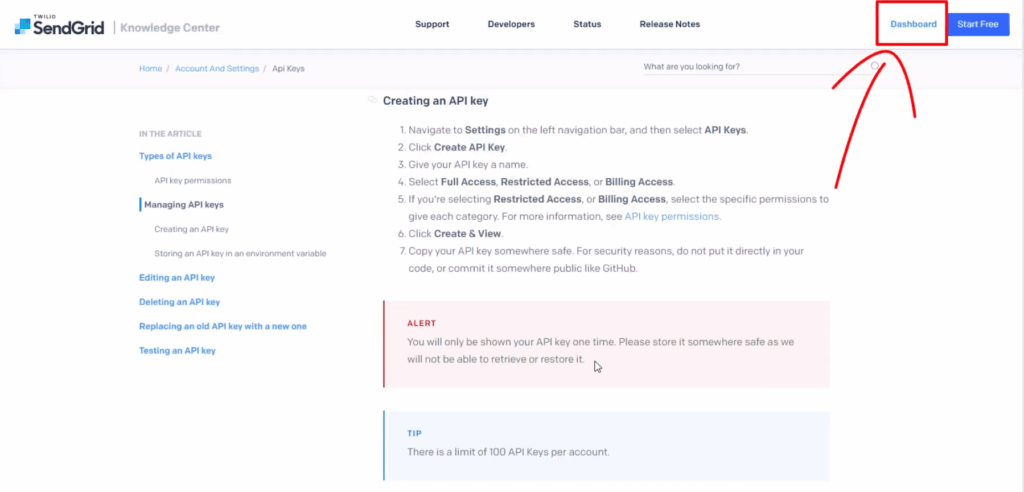Select API key permissions in sidebar

coord(193,181)
